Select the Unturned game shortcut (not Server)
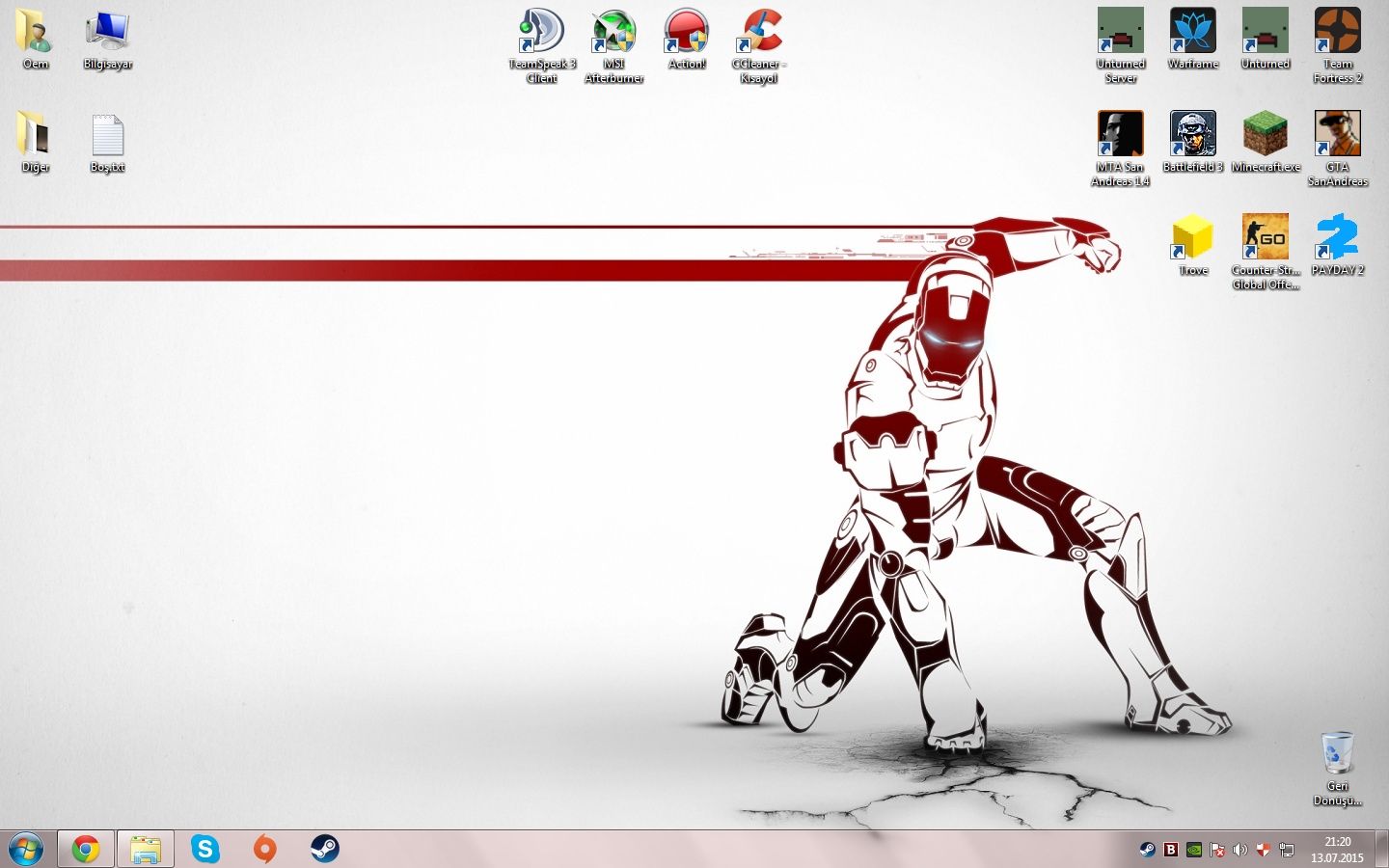 (1266, 39)
